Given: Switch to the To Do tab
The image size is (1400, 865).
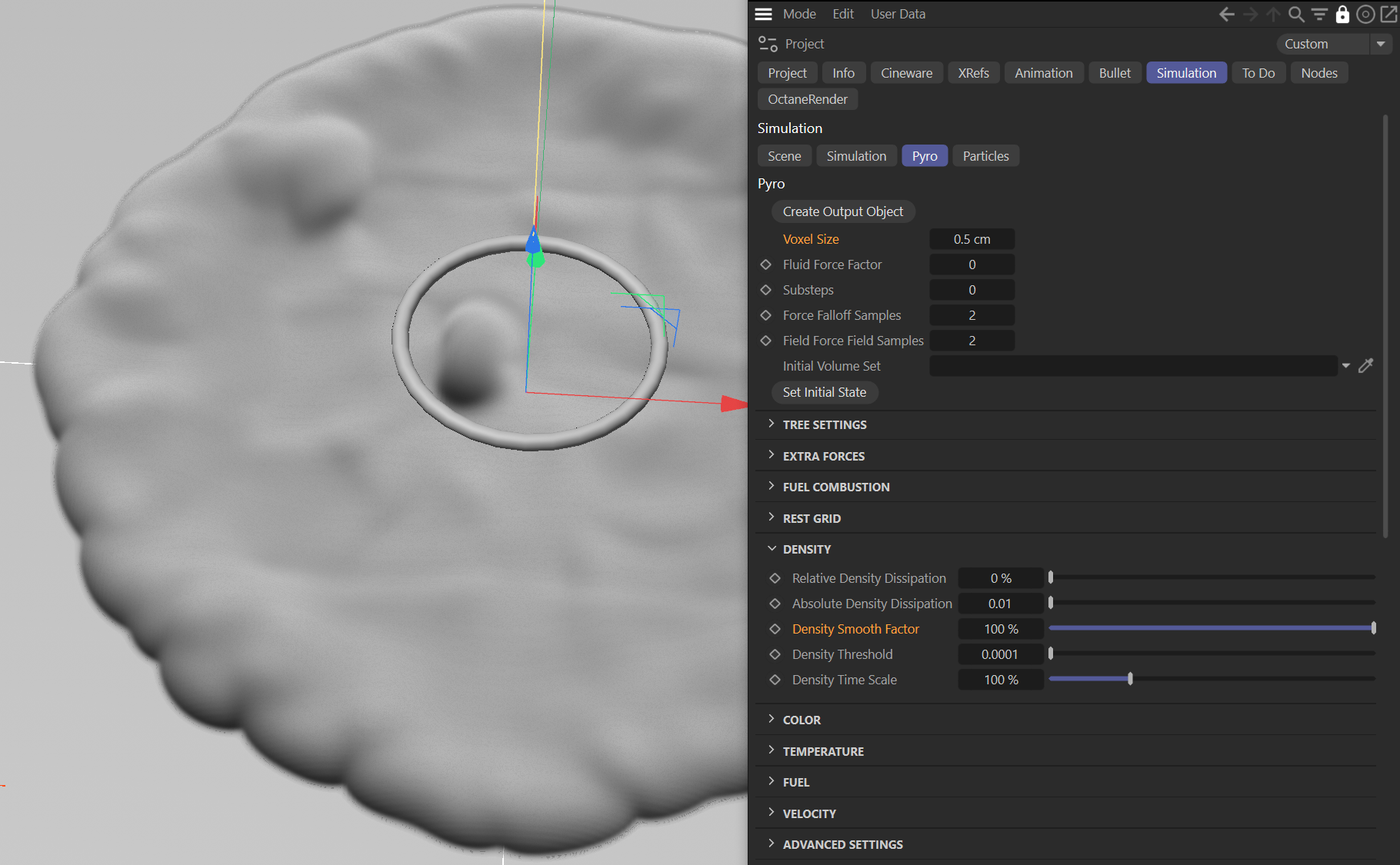Looking at the screenshot, I should coord(1258,73).
